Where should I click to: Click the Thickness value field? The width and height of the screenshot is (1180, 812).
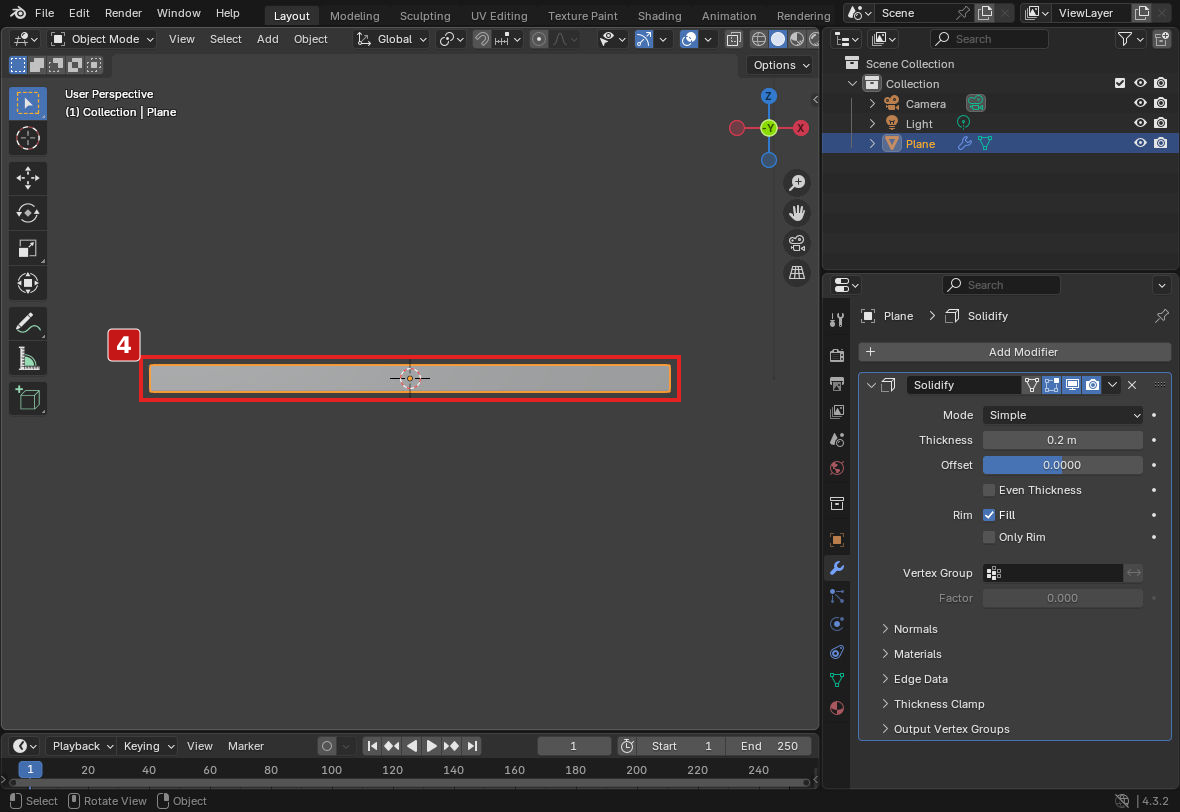pyautogui.click(x=1062, y=440)
